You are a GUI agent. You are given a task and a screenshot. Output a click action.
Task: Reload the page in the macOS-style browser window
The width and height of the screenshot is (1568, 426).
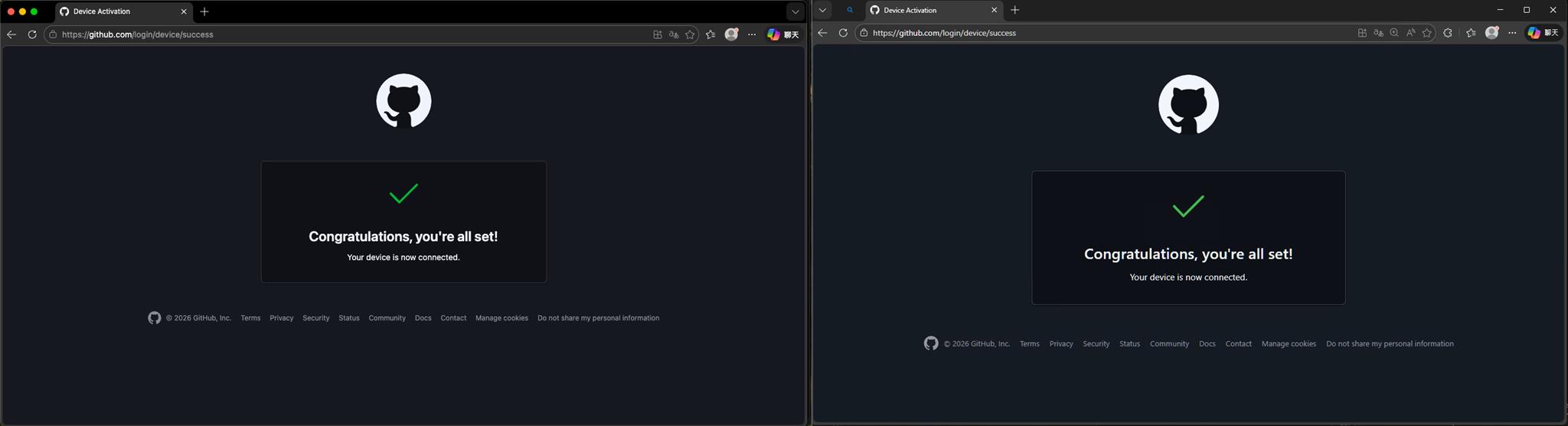32,34
